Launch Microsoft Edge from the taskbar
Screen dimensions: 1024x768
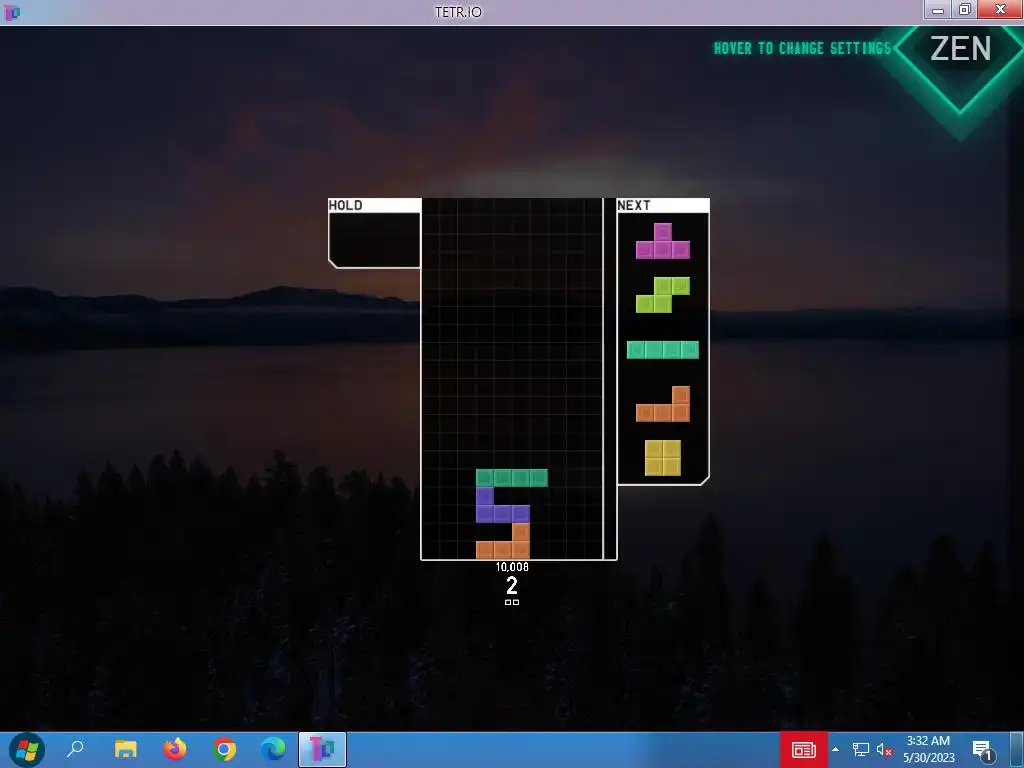click(x=273, y=749)
